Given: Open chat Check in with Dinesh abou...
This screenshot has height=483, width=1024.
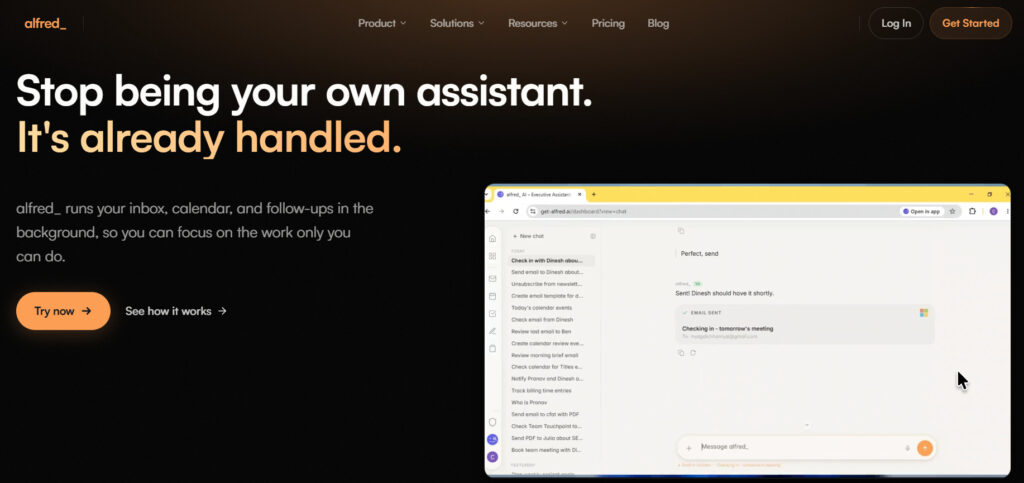Looking at the screenshot, I should (552, 260).
